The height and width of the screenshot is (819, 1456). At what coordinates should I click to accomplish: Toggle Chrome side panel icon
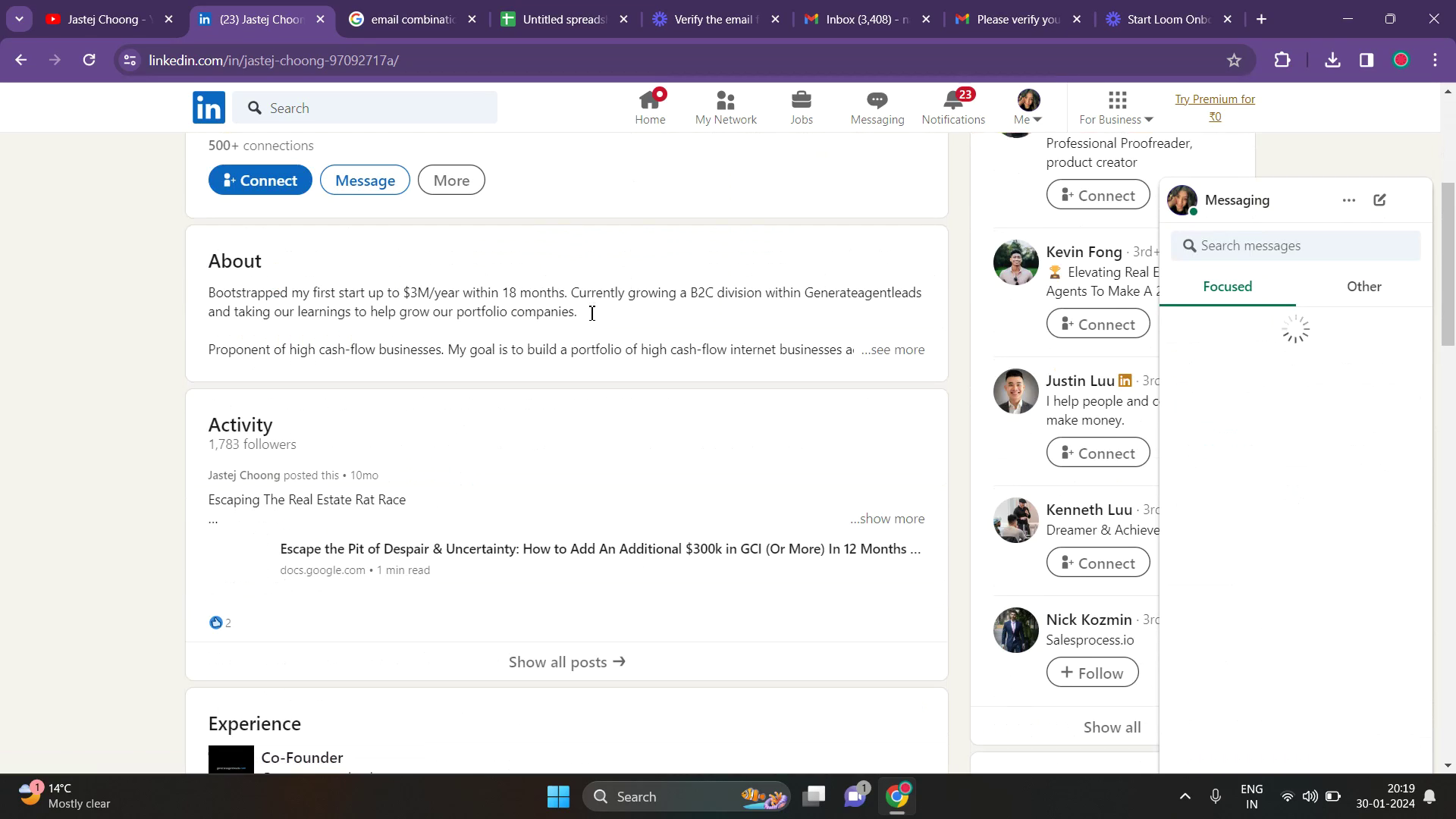tap(1367, 61)
